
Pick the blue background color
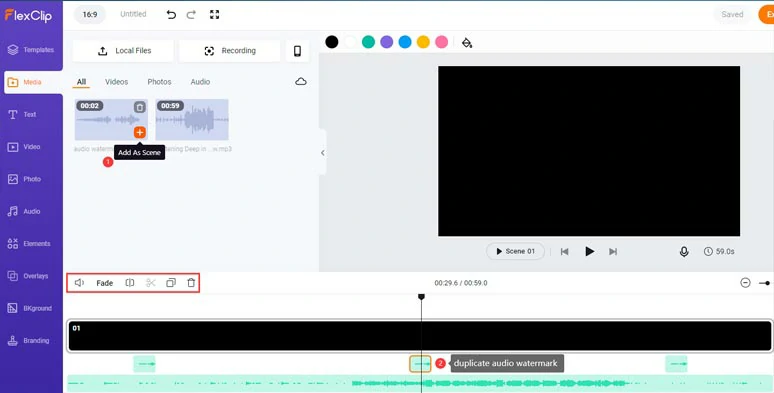[405, 42]
